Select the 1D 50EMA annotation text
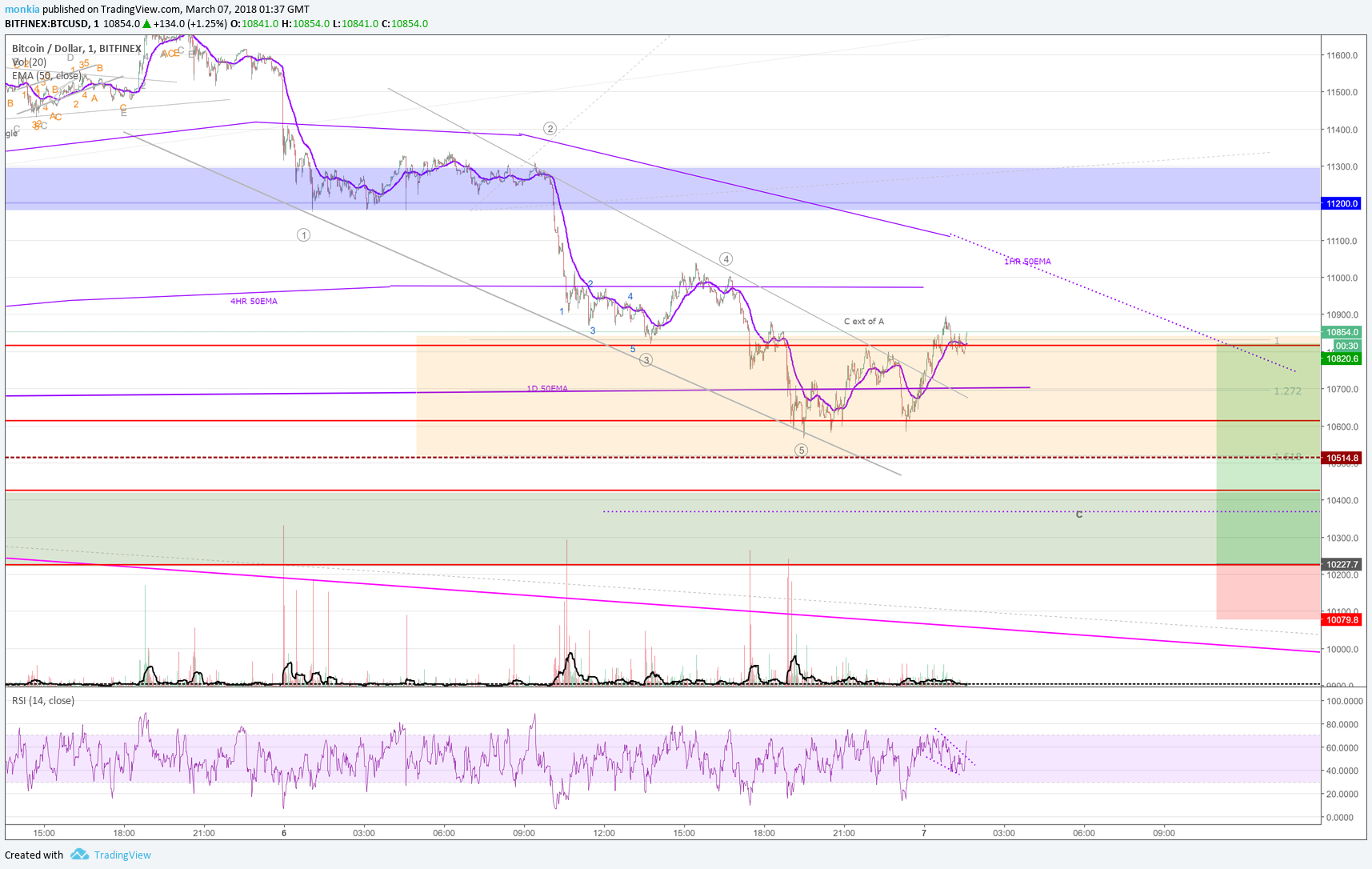The height and width of the screenshot is (869, 1372). (x=547, y=389)
